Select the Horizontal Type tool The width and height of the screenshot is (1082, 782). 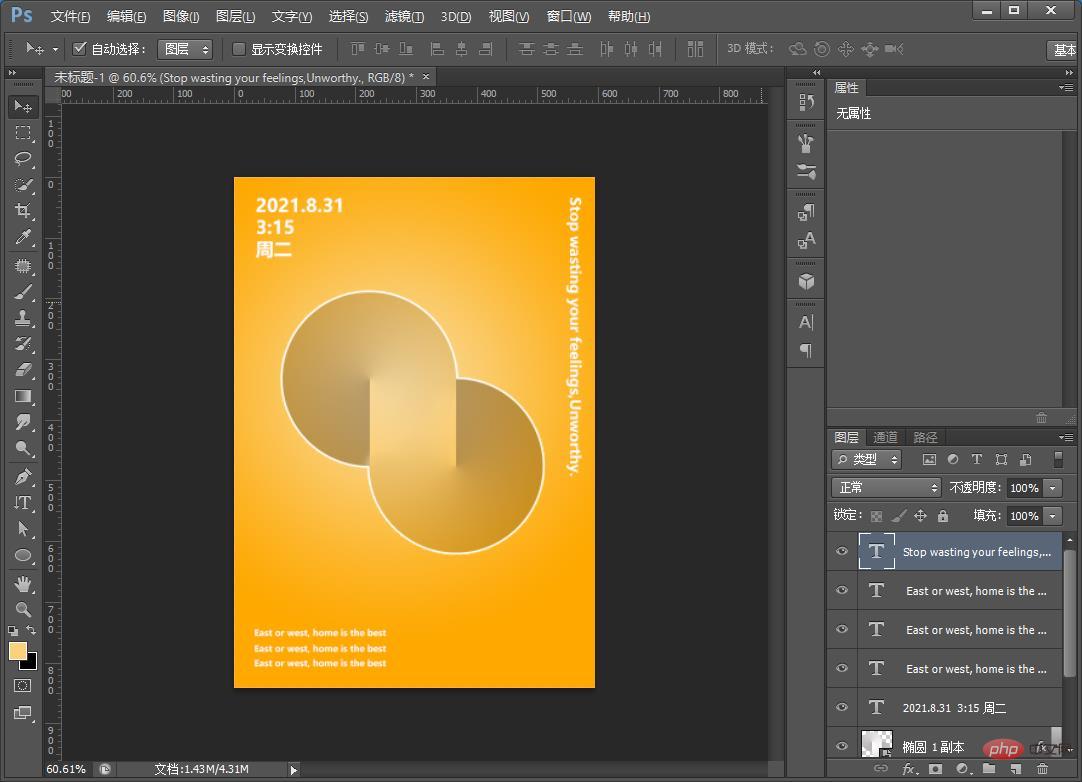click(23, 502)
